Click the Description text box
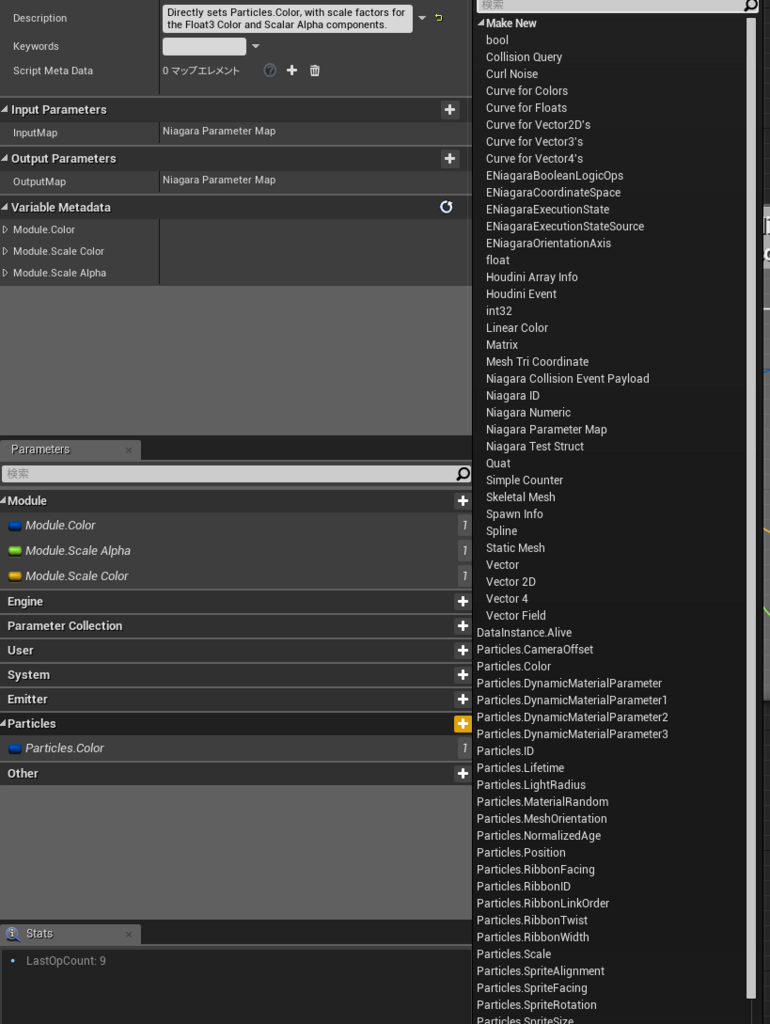 [x=287, y=18]
